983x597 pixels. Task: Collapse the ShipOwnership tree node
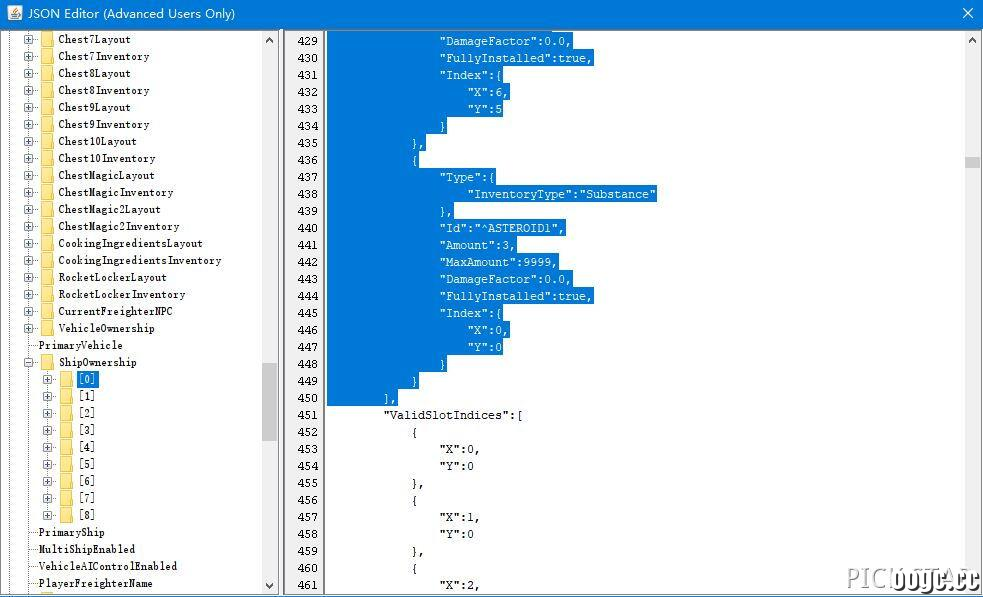(28, 362)
